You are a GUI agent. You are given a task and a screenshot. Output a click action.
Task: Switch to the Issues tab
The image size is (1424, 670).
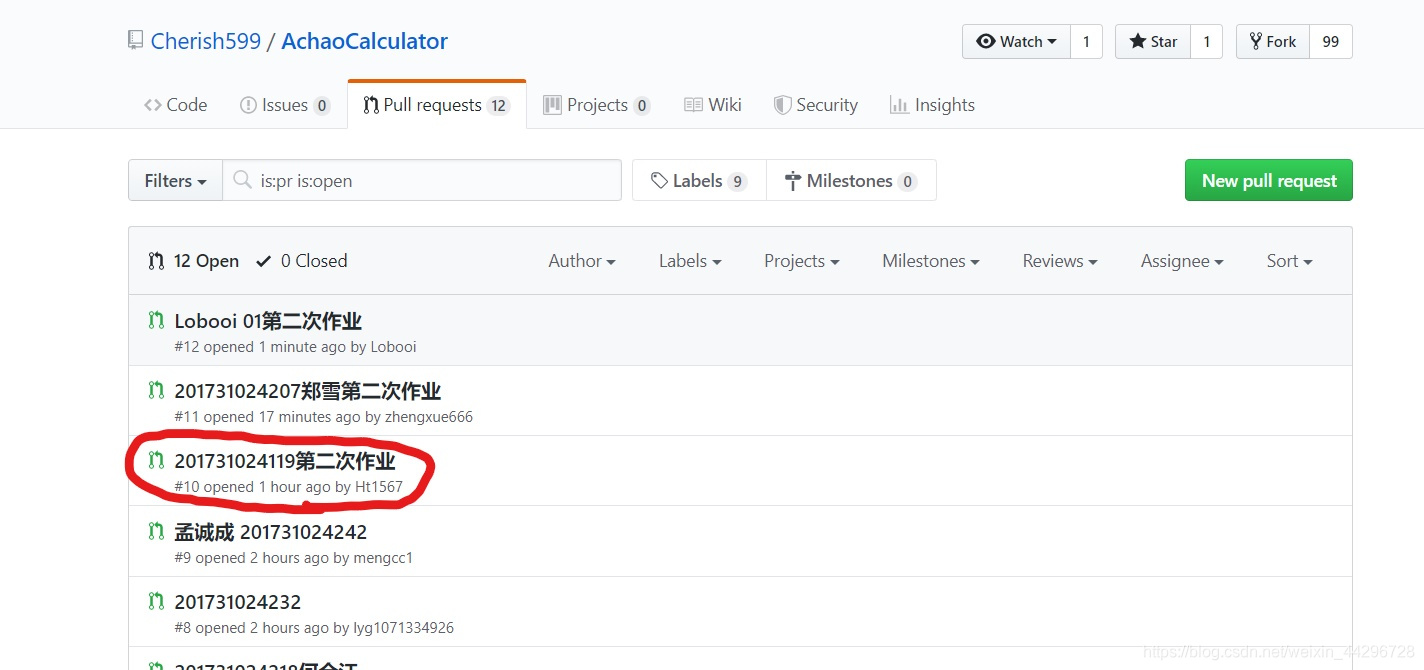tap(285, 105)
